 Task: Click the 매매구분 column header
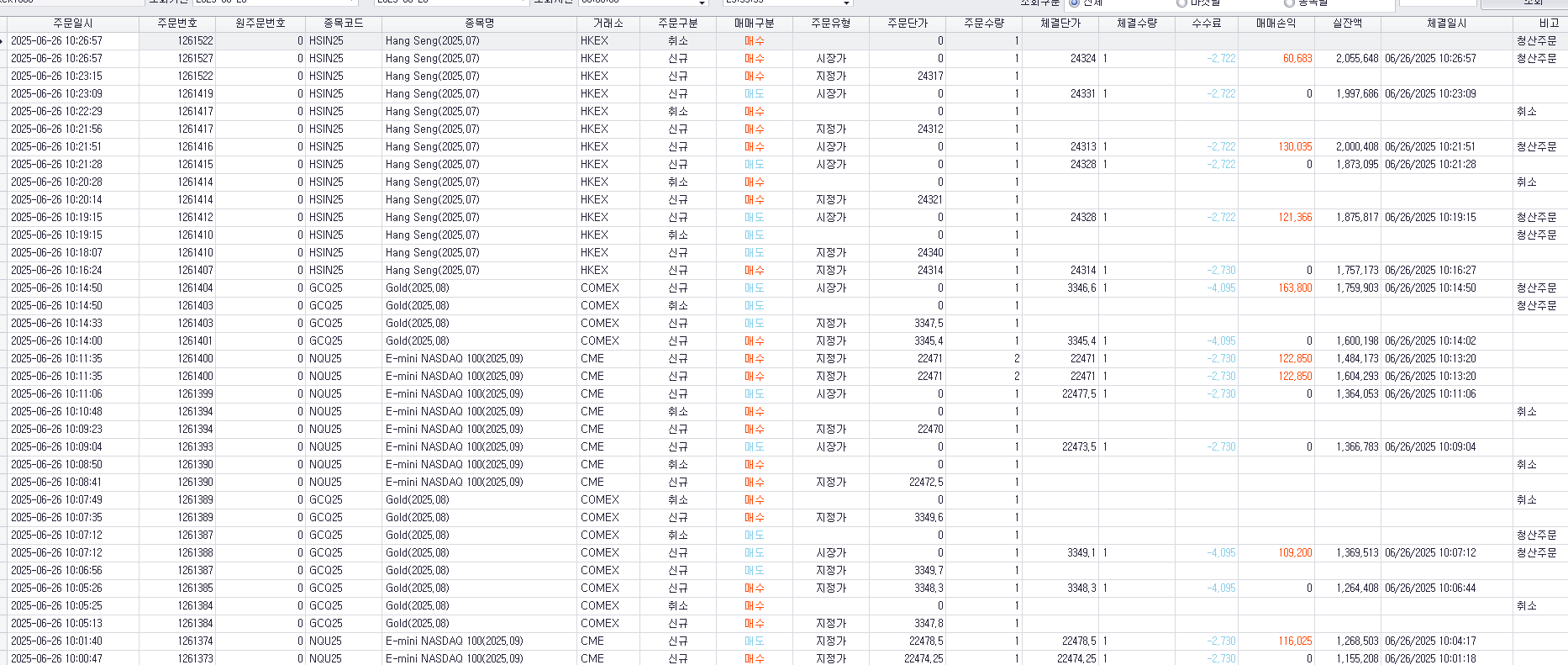755,24
